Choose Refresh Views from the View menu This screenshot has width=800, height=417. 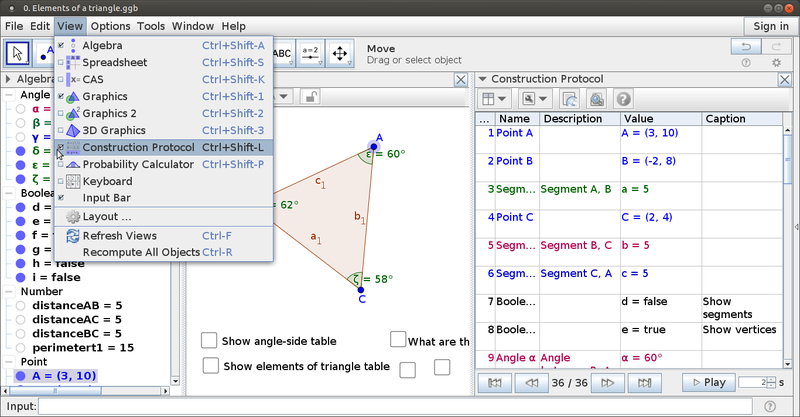coord(164,236)
